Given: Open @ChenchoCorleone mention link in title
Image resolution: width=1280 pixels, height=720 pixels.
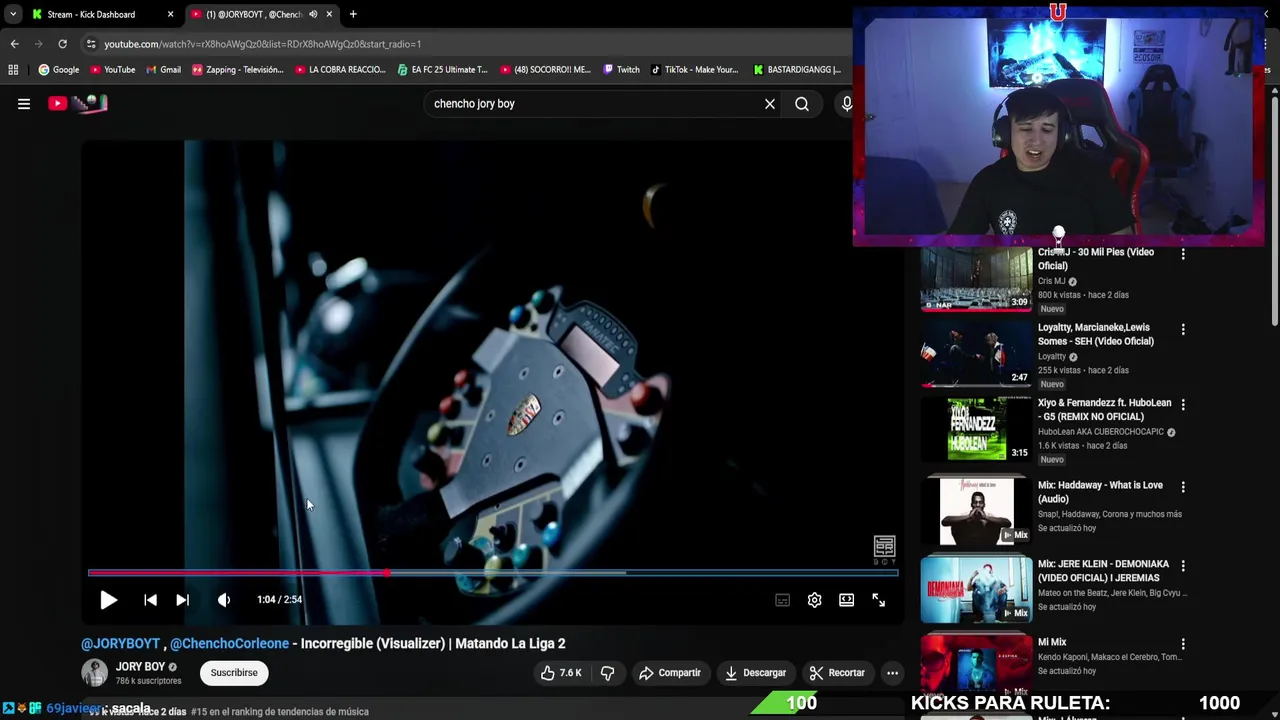Looking at the screenshot, I should (229, 644).
